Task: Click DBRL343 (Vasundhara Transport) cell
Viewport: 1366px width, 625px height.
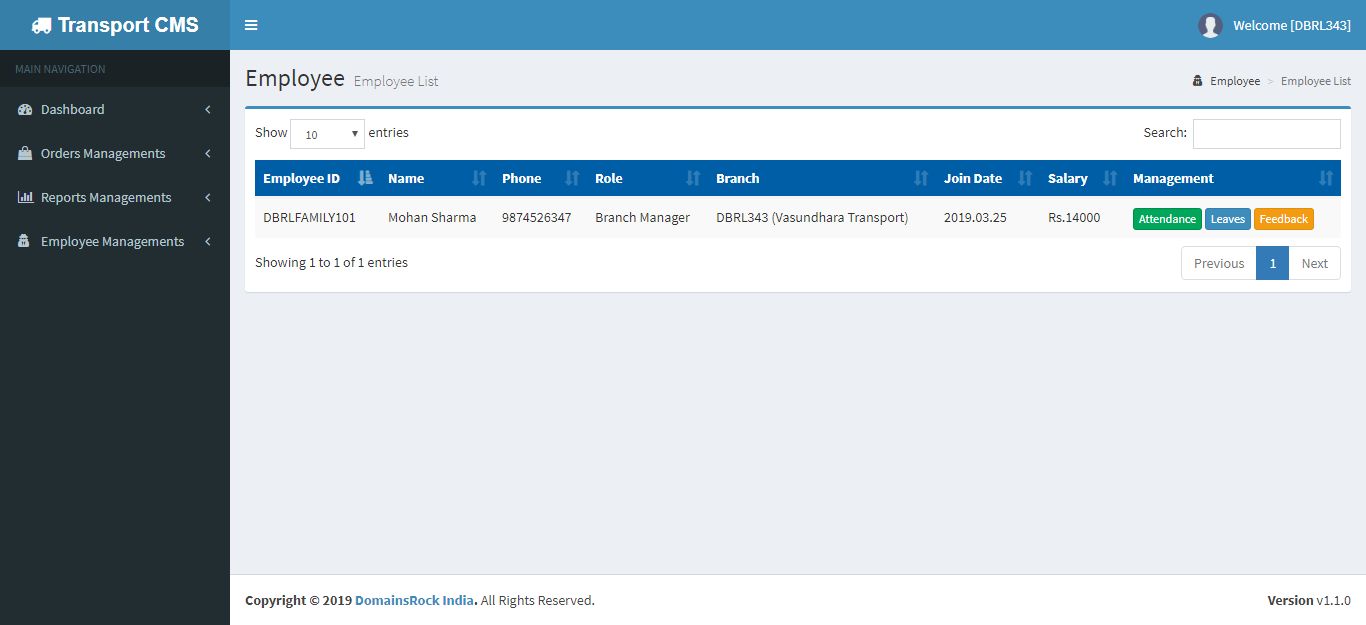Action: [812, 217]
